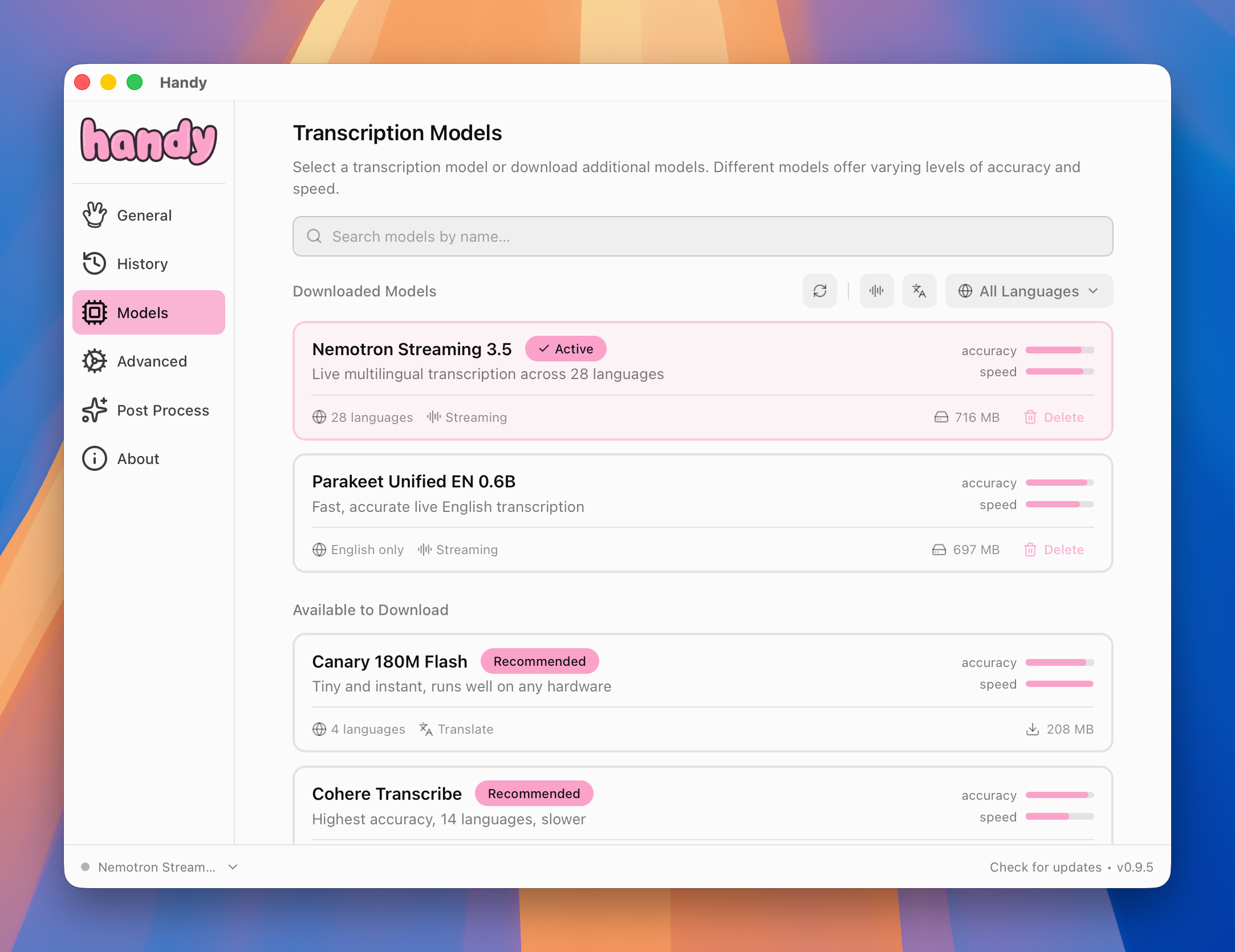
Task: Click the trash icon for Nemotron Streaming 3.5
Action: click(1030, 417)
